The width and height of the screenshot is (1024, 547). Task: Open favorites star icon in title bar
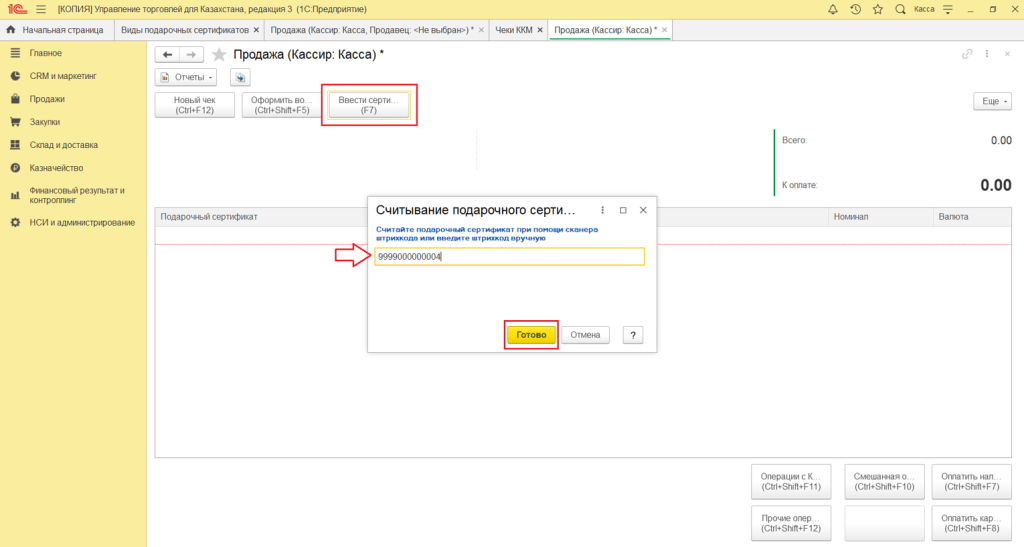click(x=878, y=9)
